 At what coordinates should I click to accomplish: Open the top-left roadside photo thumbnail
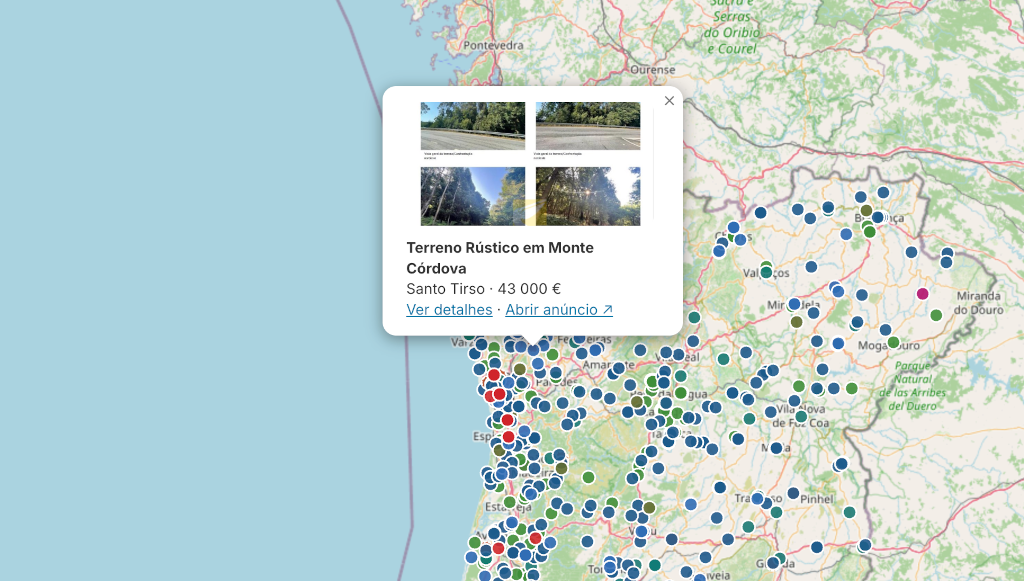pos(473,126)
